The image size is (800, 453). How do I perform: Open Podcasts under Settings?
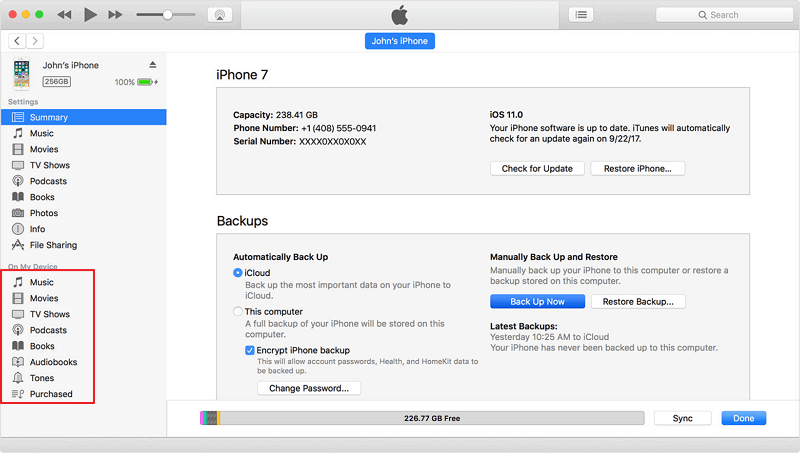84,181
